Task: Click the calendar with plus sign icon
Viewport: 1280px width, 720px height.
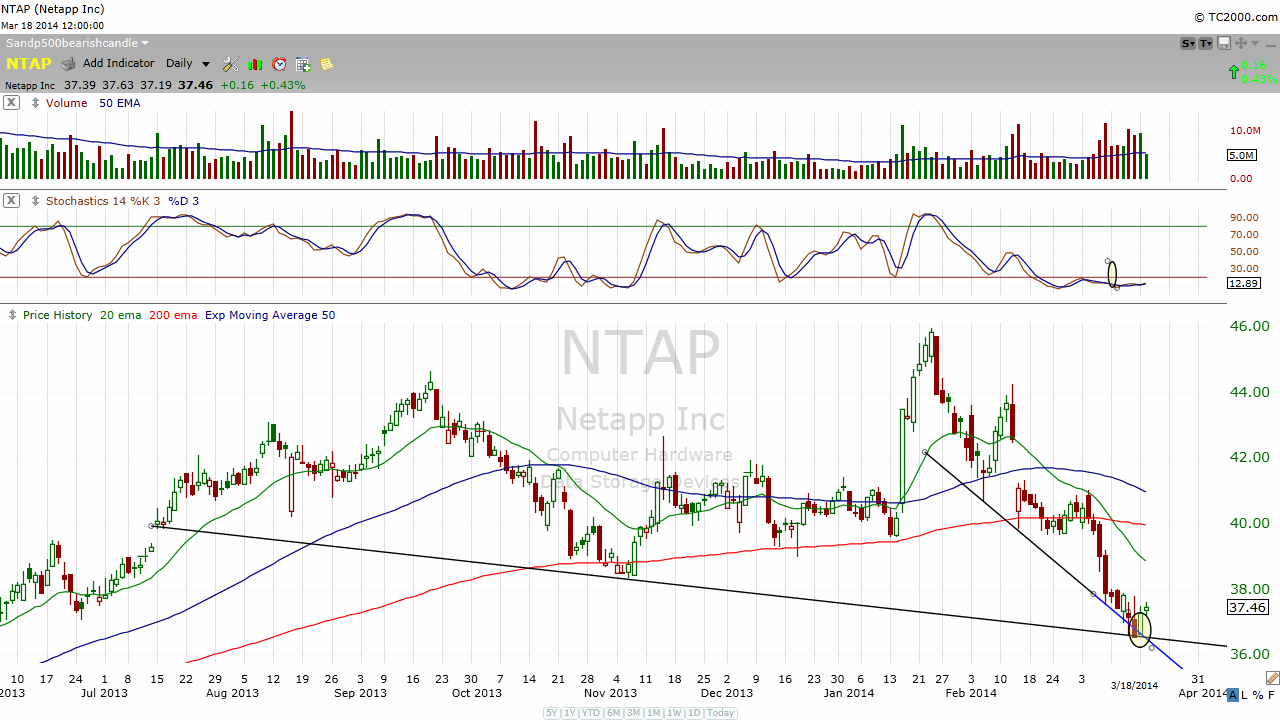Action: [x=303, y=64]
